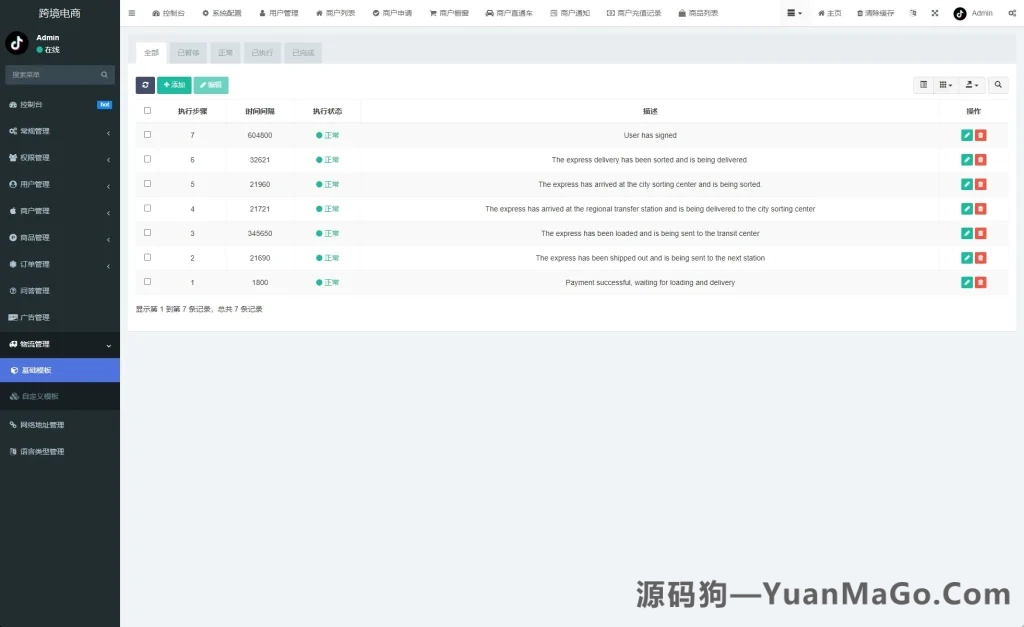Viewport: 1024px width, 627px height.
Task: Collapse the sidebar with hamburger icon
Action: coord(133,13)
